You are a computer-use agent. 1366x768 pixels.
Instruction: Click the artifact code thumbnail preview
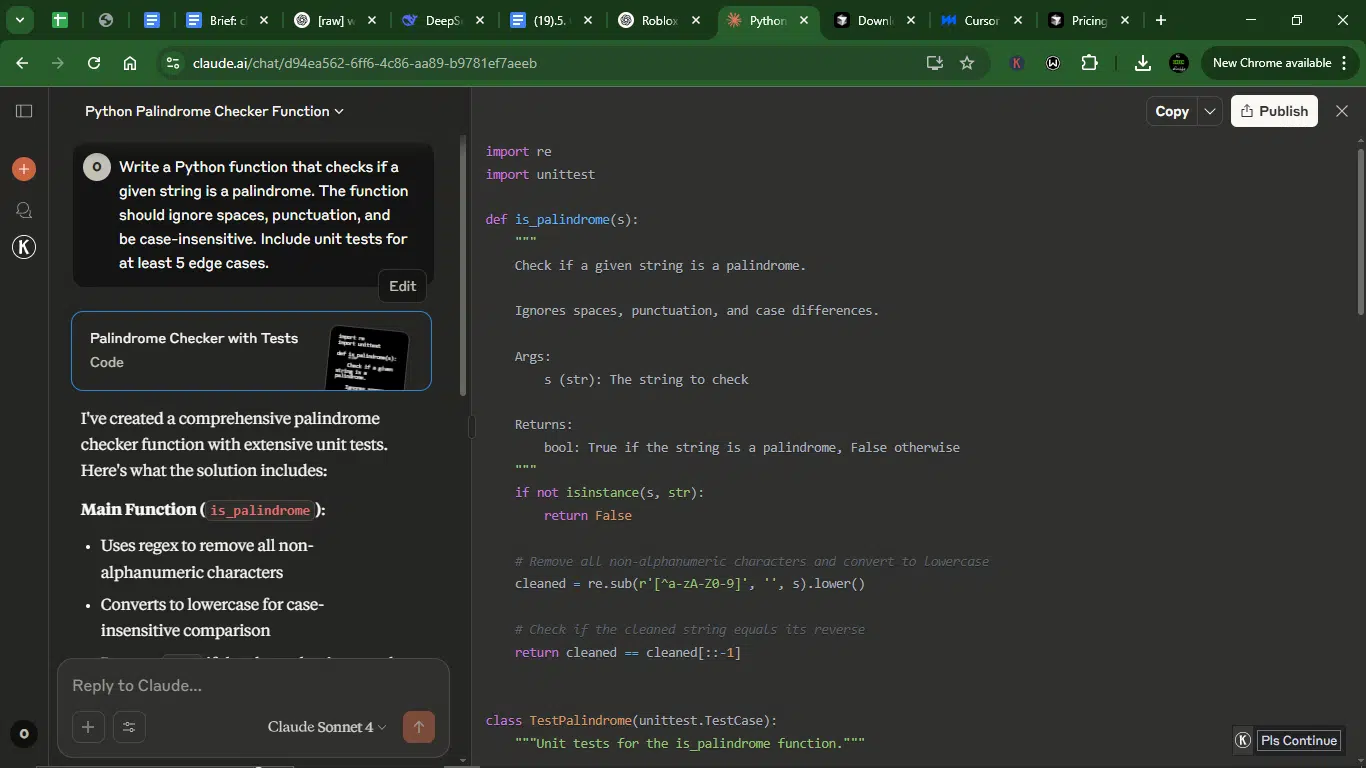[367, 358]
